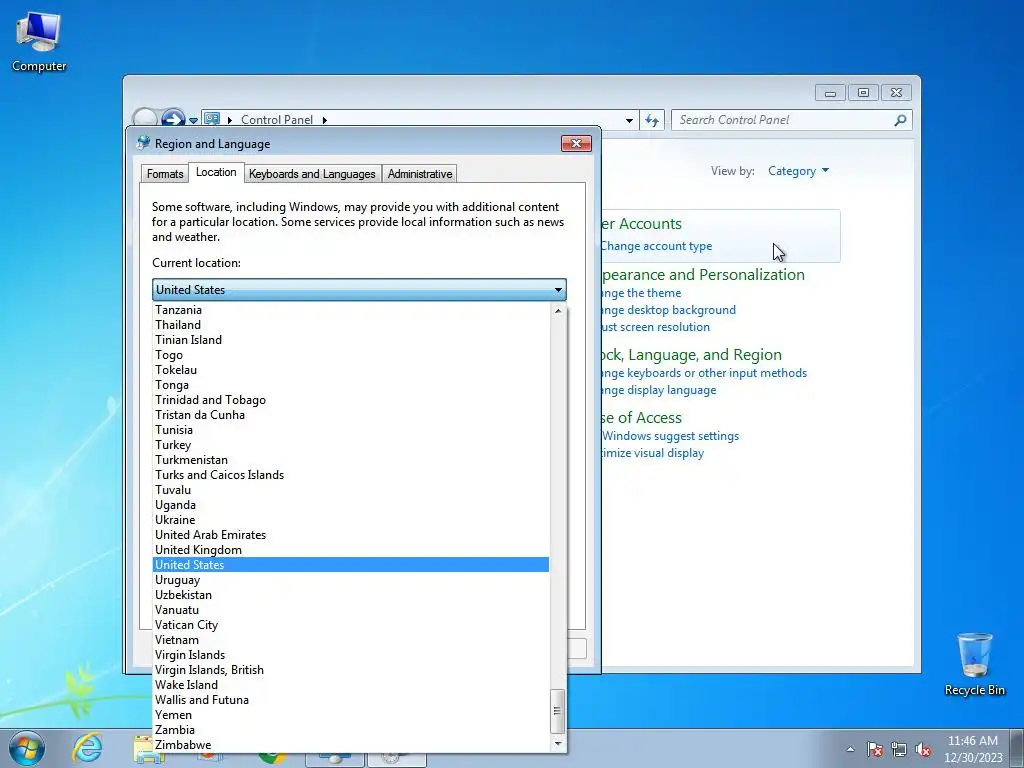The height and width of the screenshot is (768, 1024).
Task: Close the Region and Language dialog
Action: [x=576, y=144]
